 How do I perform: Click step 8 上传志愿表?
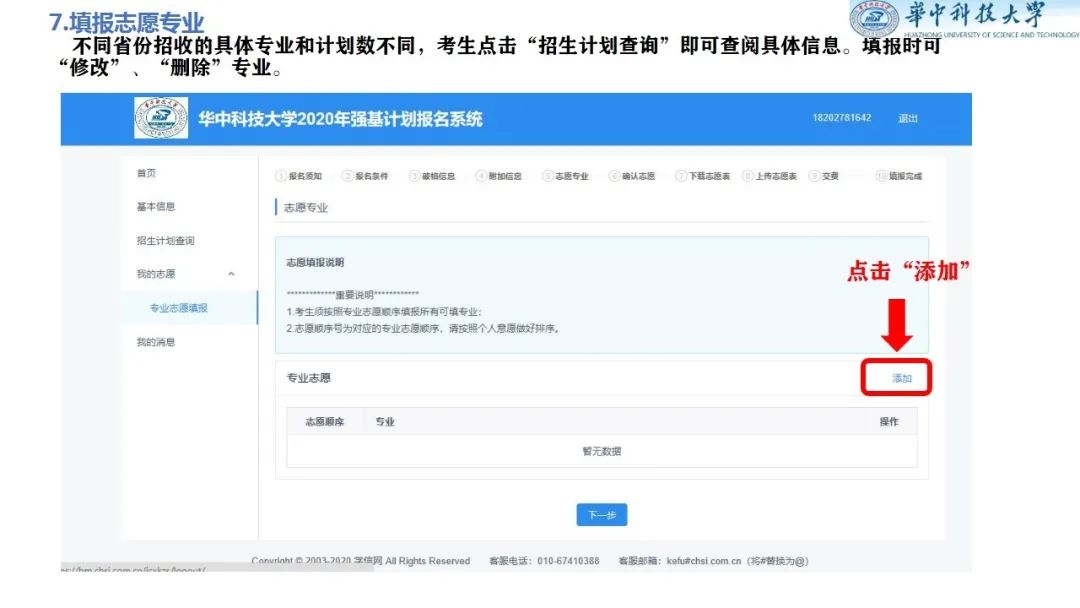click(x=769, y=176)
